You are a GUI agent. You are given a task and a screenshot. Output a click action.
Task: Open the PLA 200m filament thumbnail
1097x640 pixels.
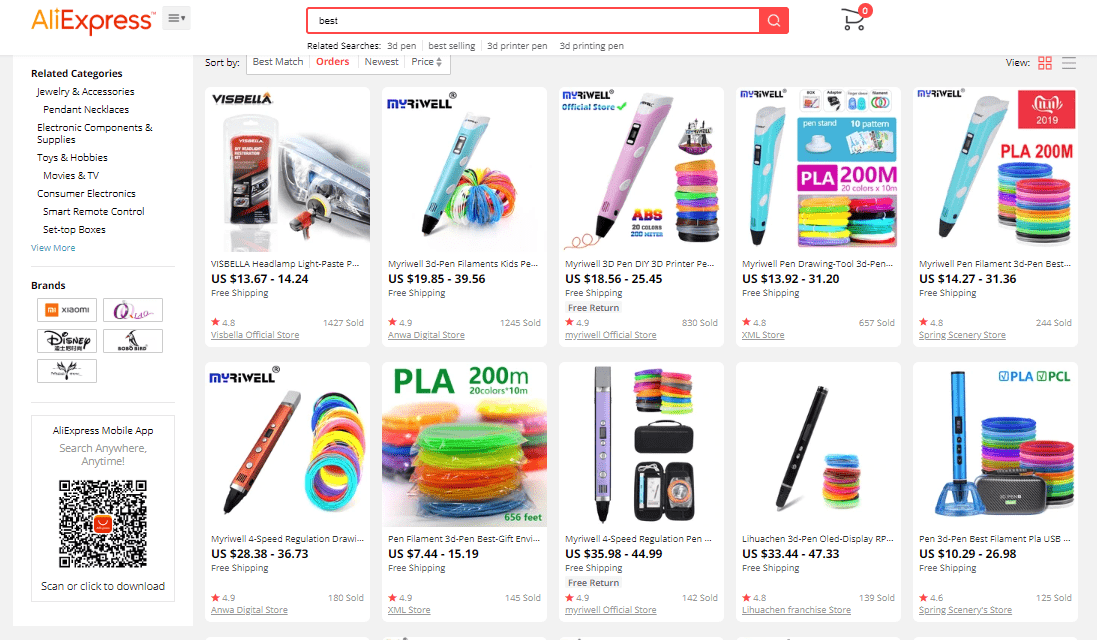coord(465,444)
